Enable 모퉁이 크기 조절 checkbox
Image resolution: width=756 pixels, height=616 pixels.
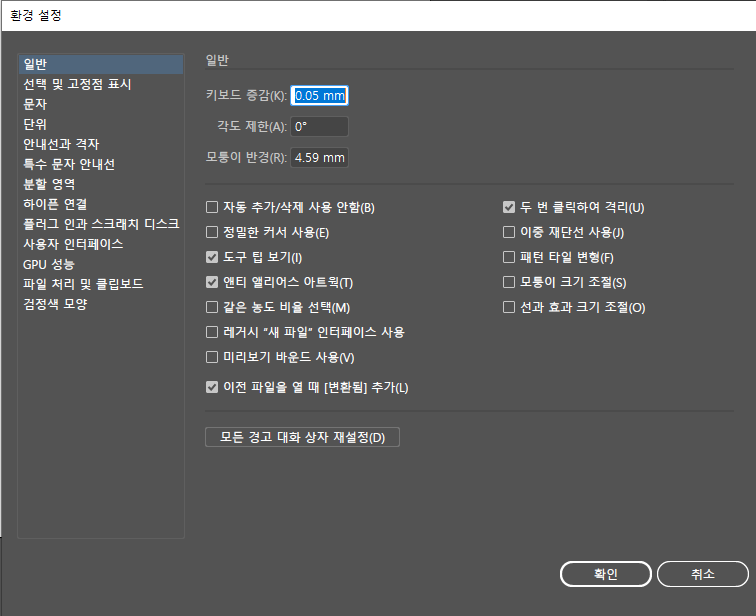pyautogui.click(x=509, y=282)
